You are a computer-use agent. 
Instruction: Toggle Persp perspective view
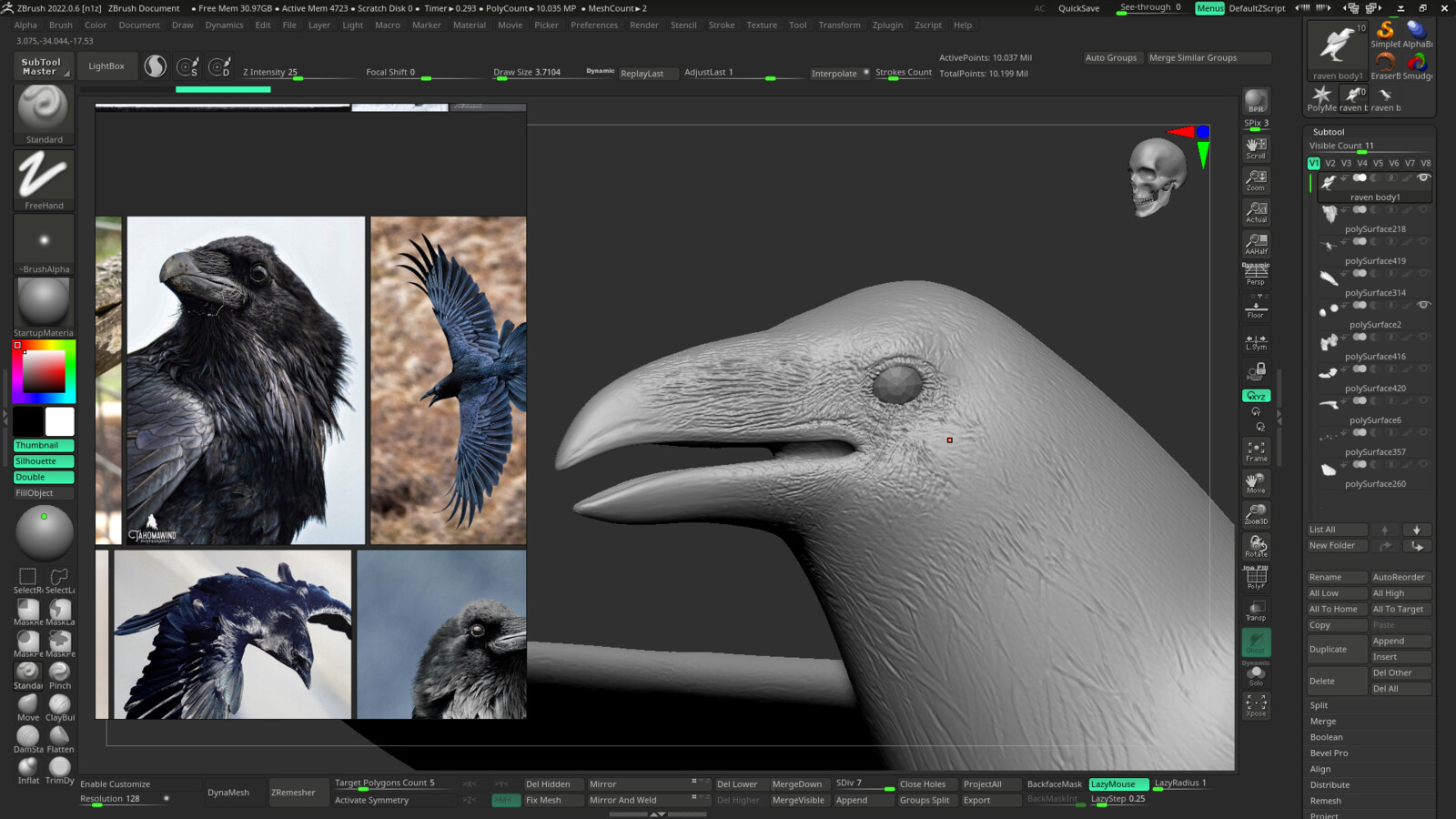(x=1256, y=275)
